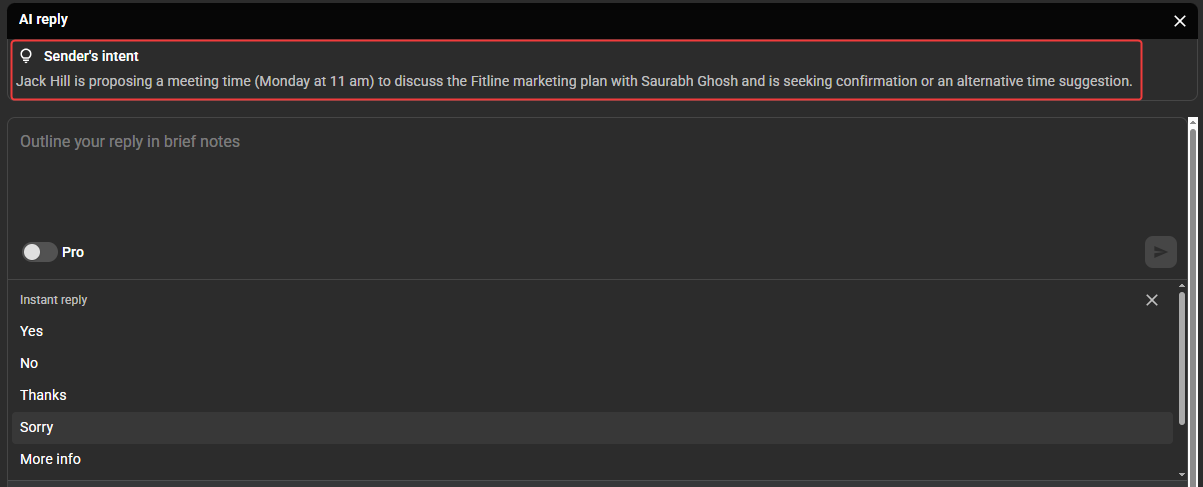Click the Instant reply section label

click(54, 300)
